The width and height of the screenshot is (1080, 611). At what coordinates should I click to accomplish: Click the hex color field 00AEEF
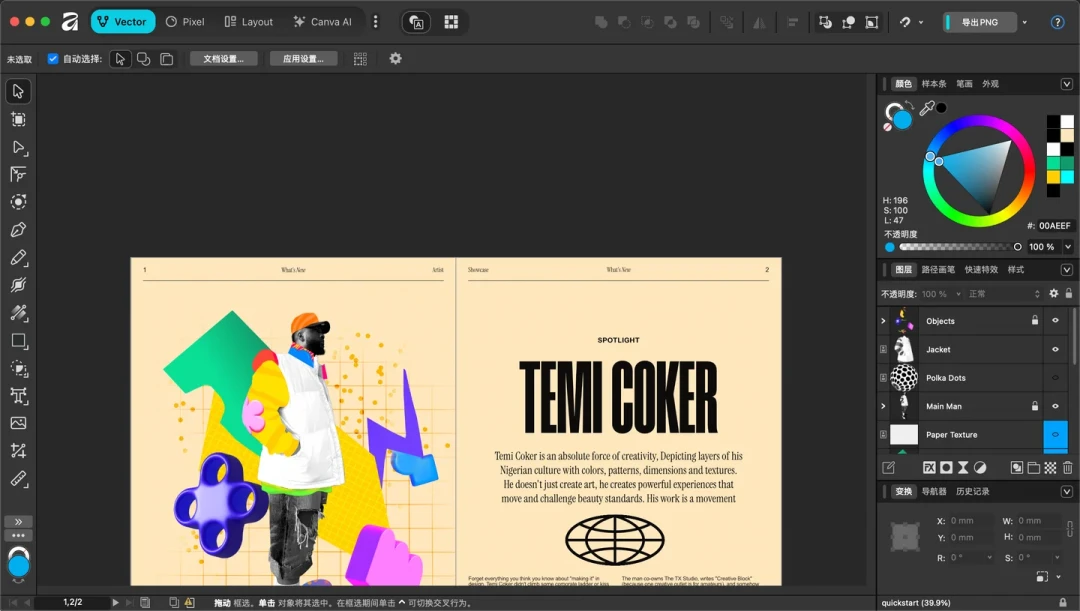1055,226
